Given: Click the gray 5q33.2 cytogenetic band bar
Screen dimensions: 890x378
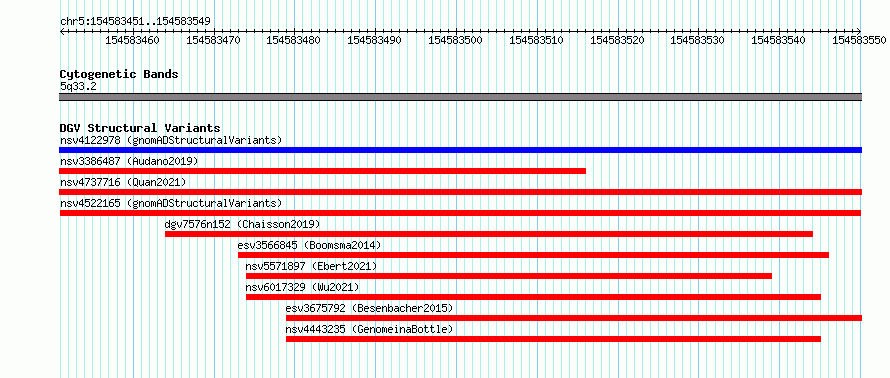Looking at the screenshot, I should [460, 97].
